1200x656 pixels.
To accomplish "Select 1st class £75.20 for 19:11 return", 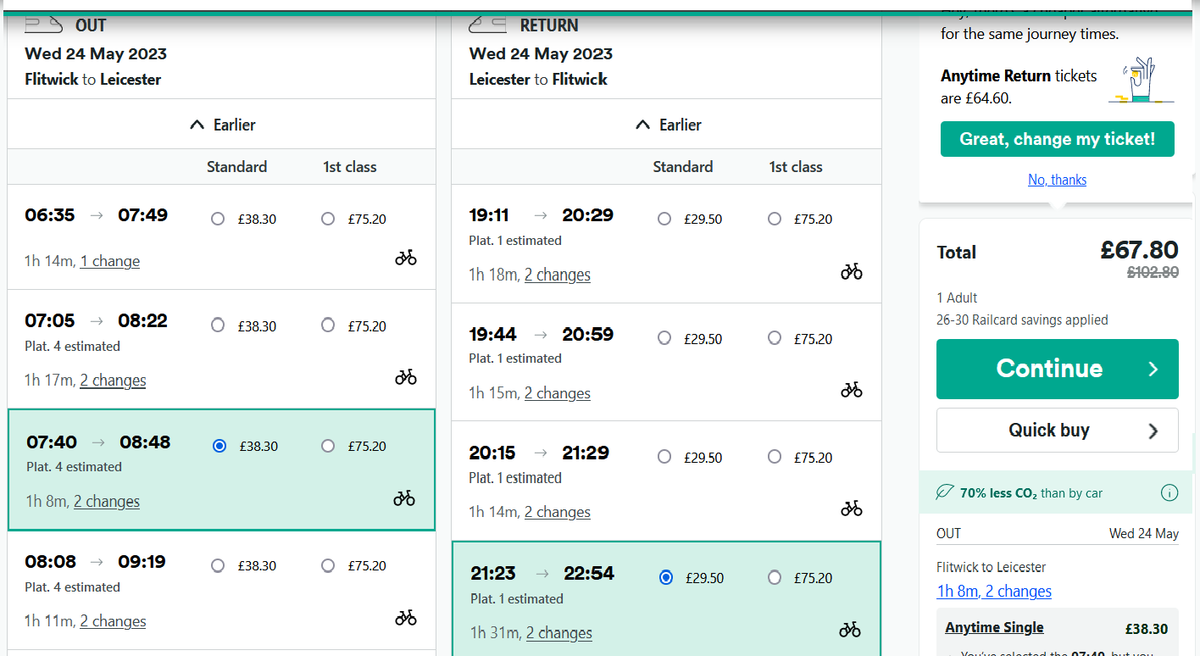I will [774, 219].
